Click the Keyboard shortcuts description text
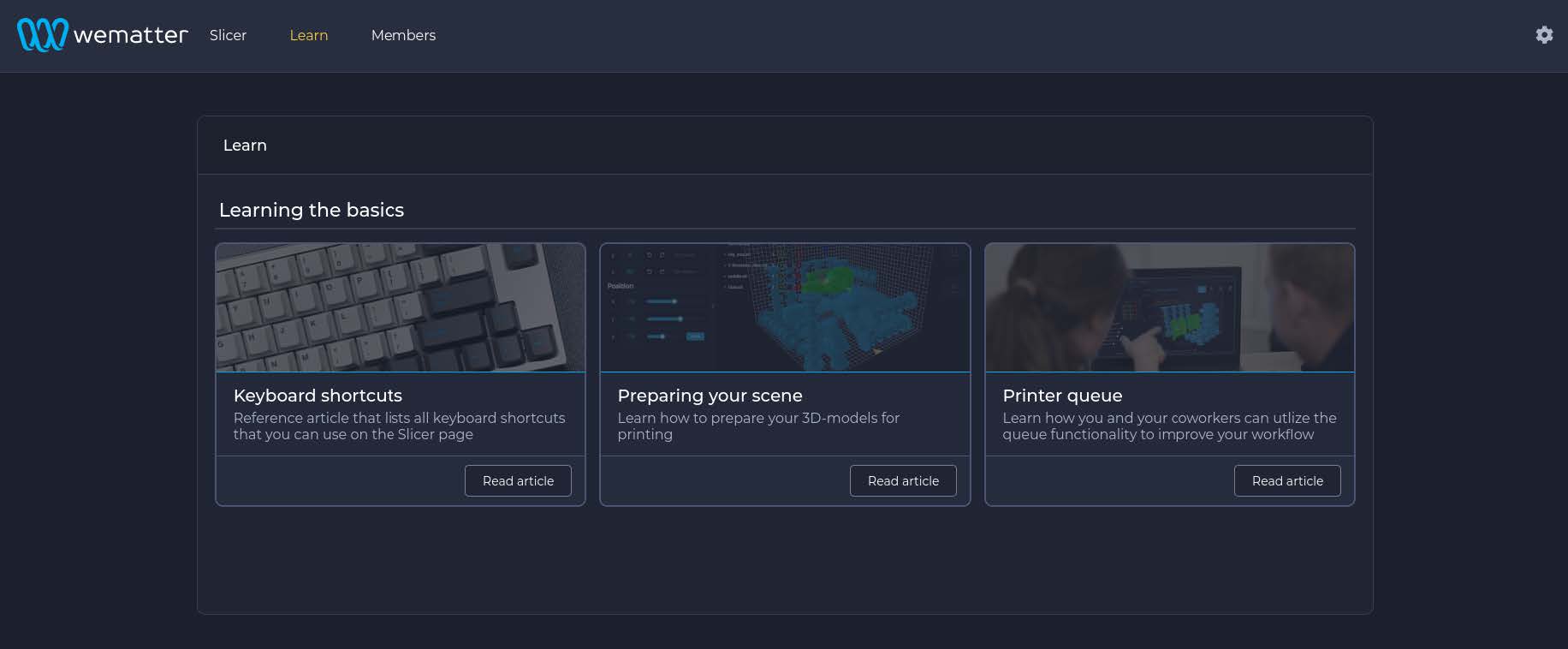 click(x=399, y=426)
